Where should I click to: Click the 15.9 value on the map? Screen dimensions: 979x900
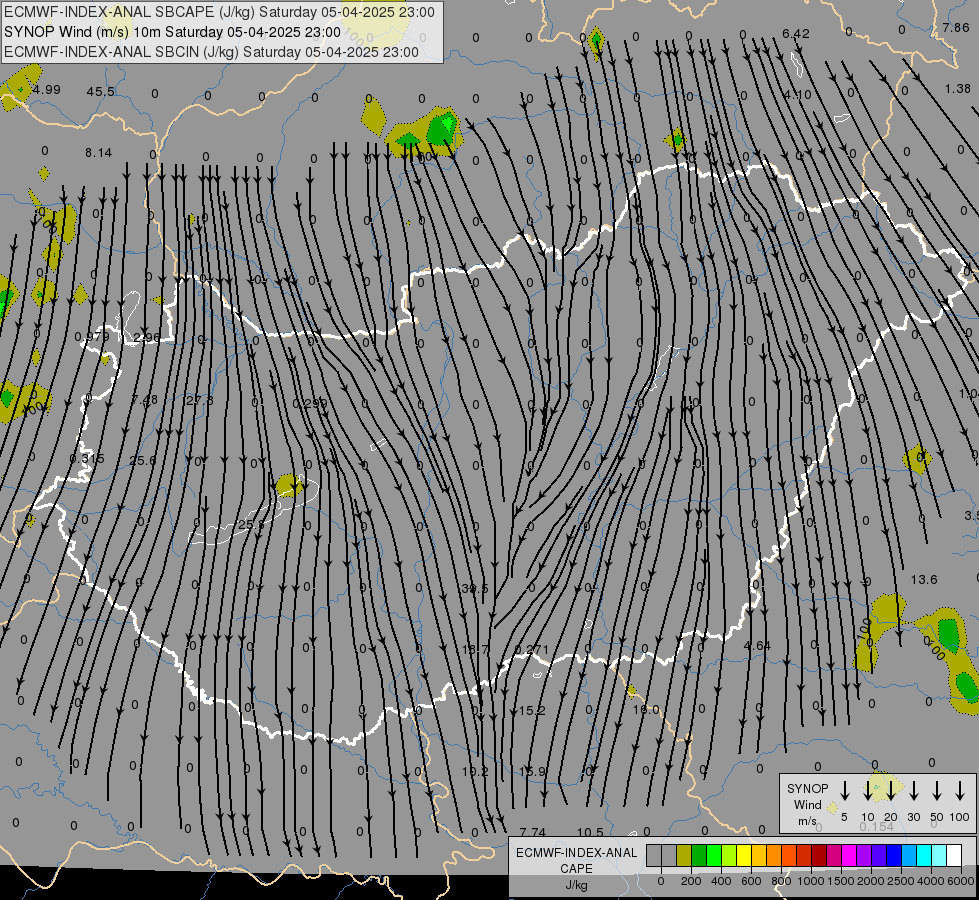(532, 771)
